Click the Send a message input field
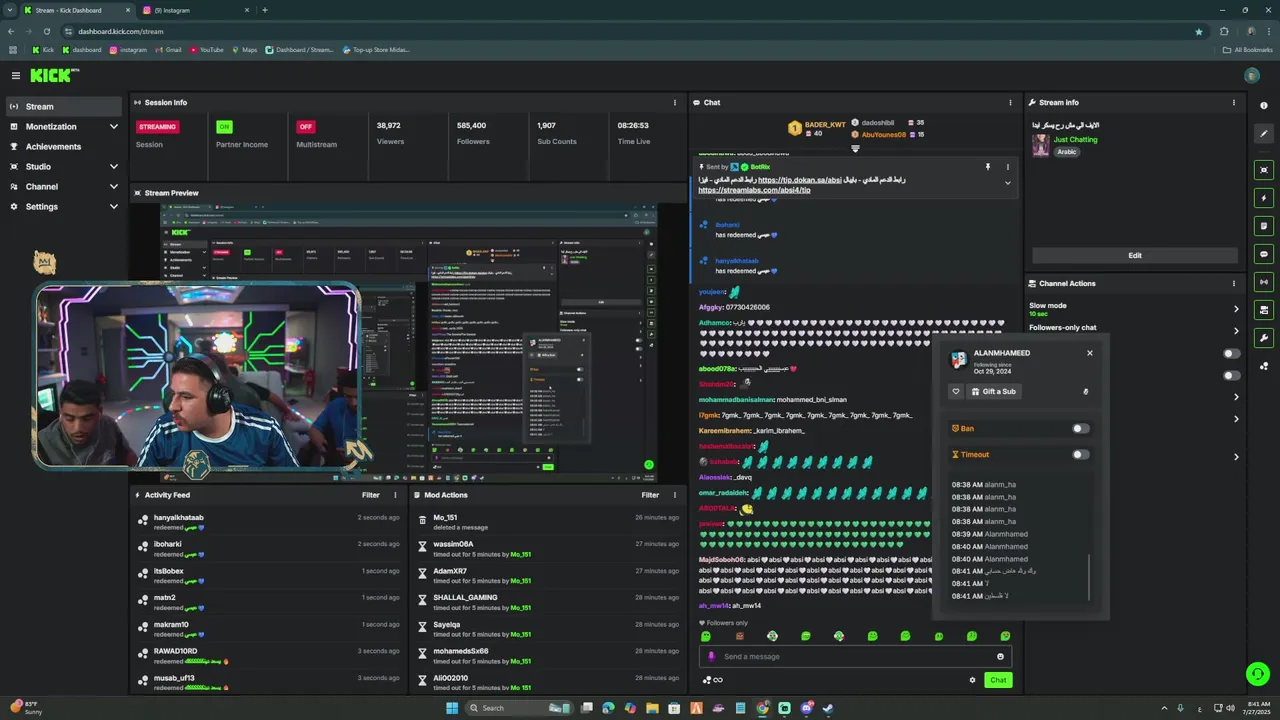 pos(855,657)
